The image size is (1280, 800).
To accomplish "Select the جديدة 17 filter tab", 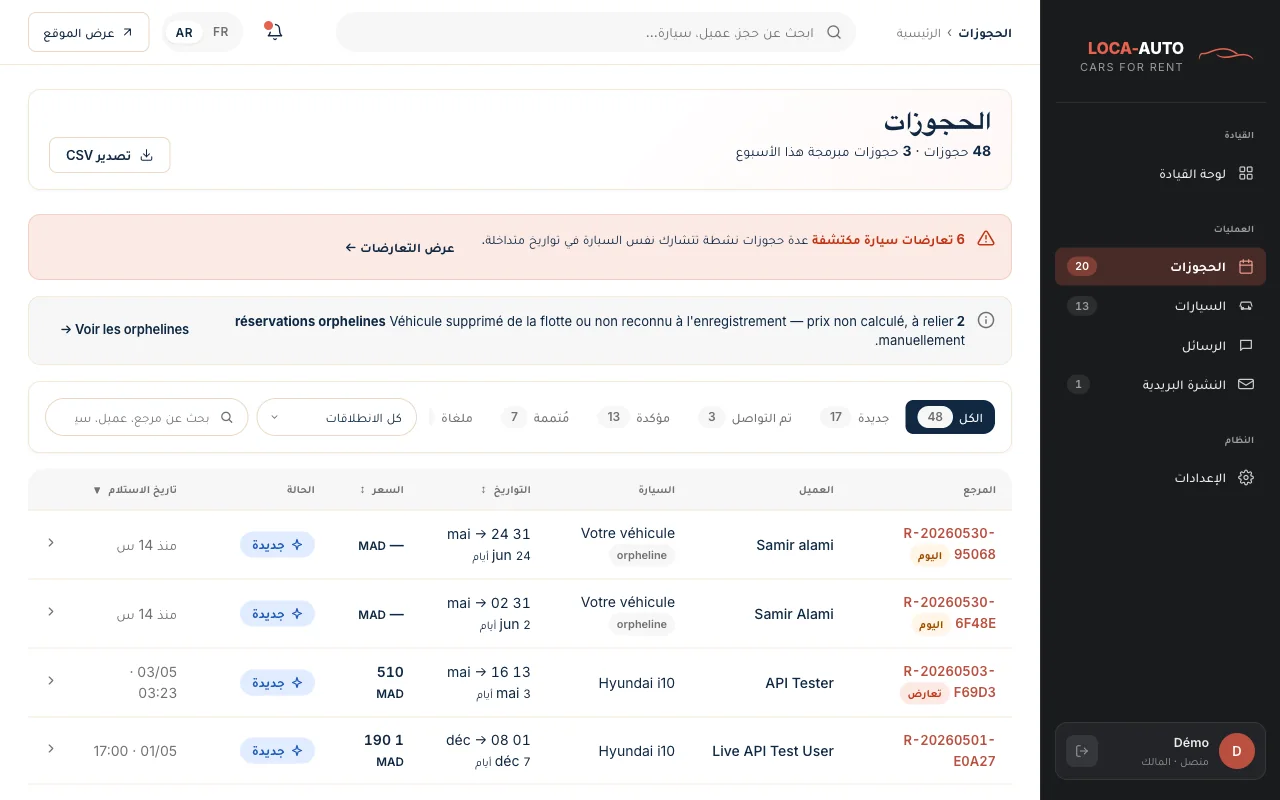I will (x=855, y=417).
